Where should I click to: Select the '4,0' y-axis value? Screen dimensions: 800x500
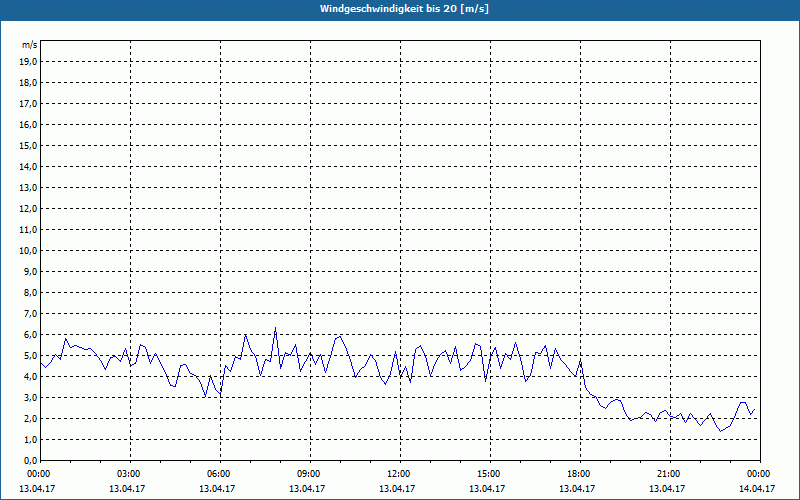pyautogui.click(x=31, y=377)
